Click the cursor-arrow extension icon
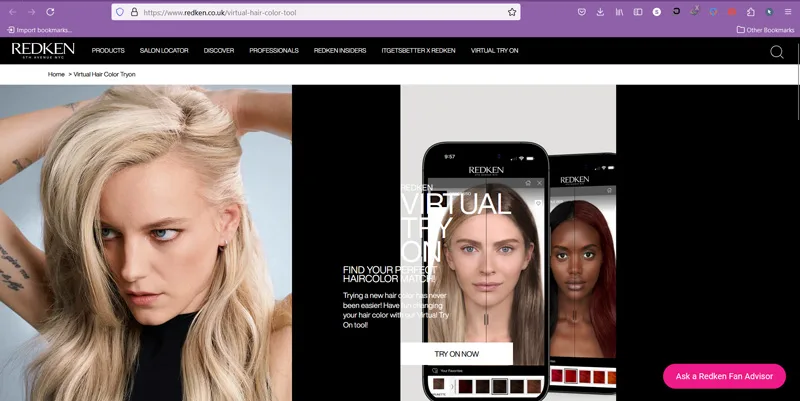 coord(769,12)
